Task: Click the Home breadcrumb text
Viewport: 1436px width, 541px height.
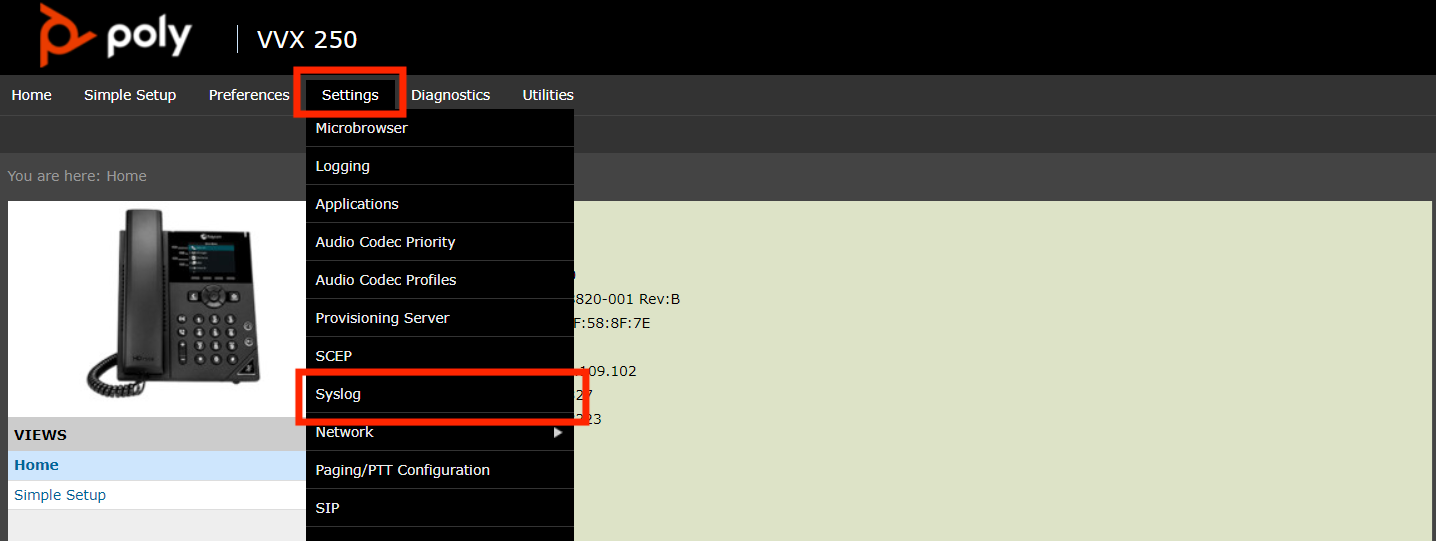Action: (126, 176)
